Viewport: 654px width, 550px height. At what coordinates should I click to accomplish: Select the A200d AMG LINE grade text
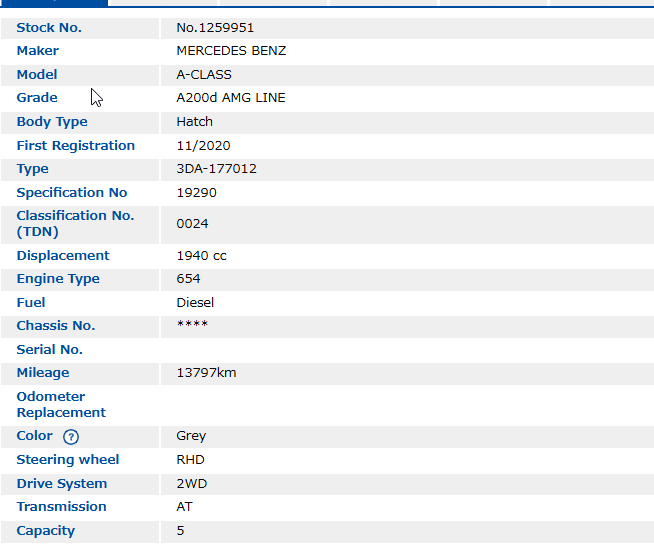point(230,98)
